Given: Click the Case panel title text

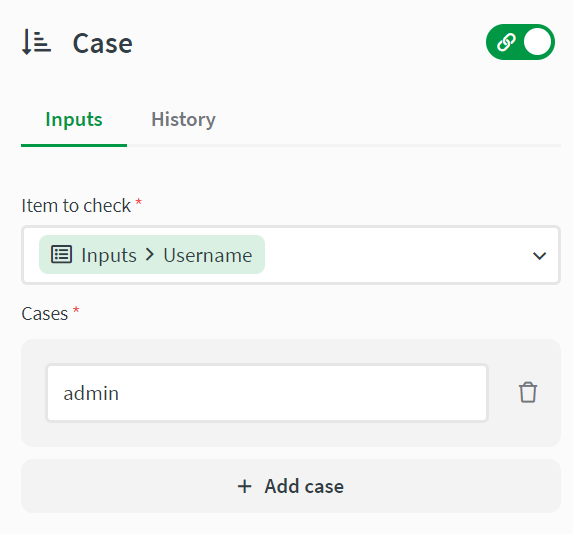Looking at the screenshot, I should point(103,43).
